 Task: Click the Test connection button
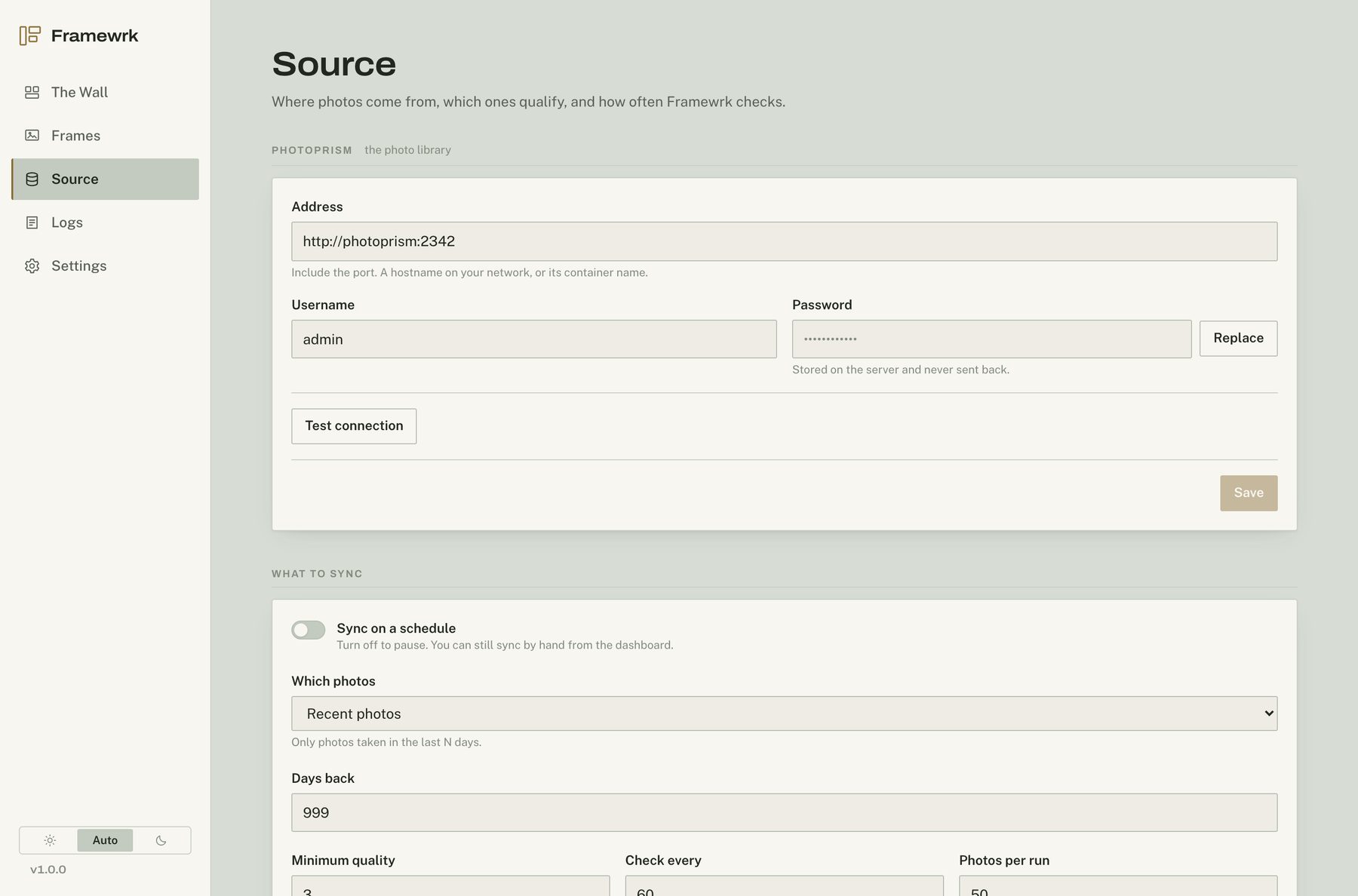click(354, 426)
